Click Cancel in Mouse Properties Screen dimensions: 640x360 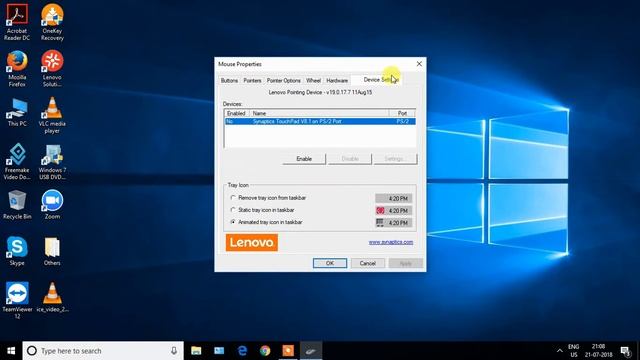click(367, 263)
